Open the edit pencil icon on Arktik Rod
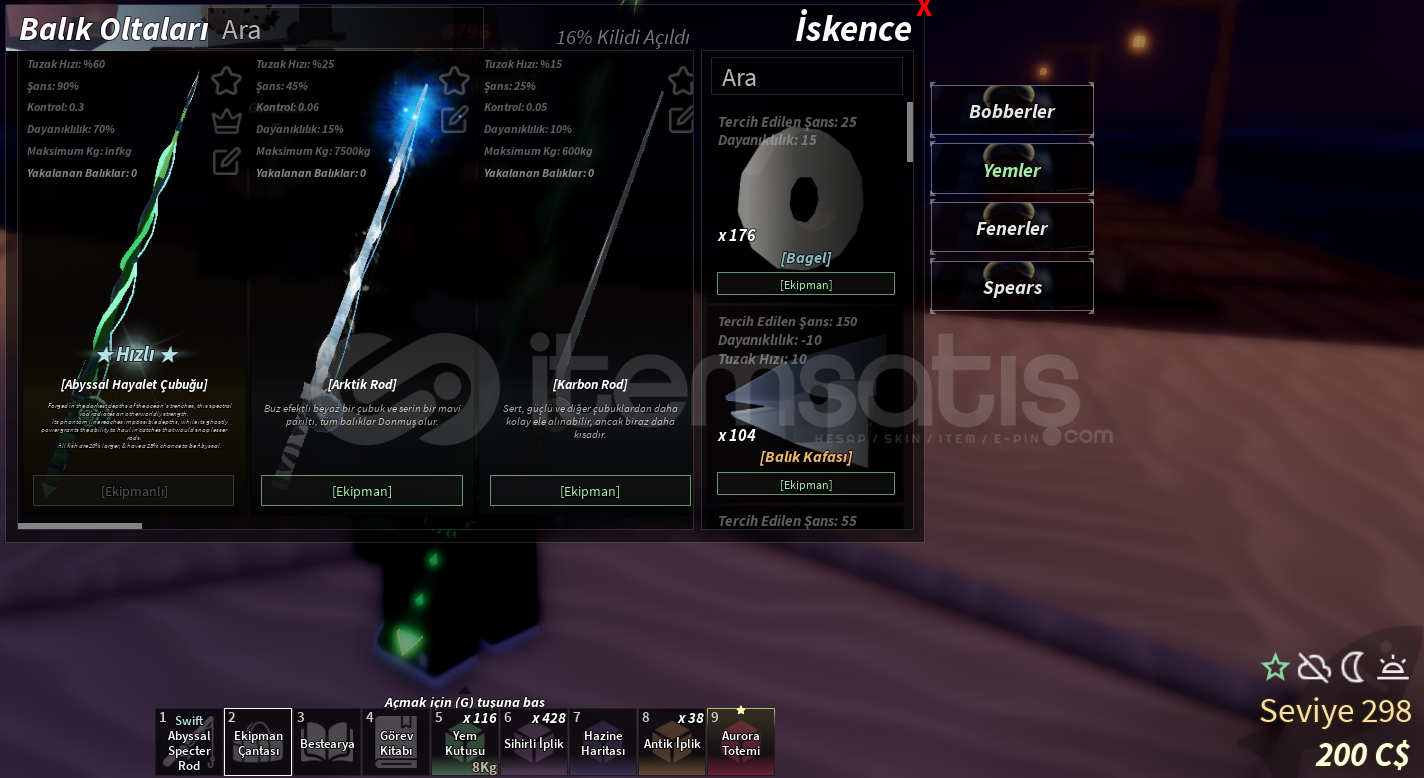Screen dimensions: 1424x778 click(x=455, y=120)
